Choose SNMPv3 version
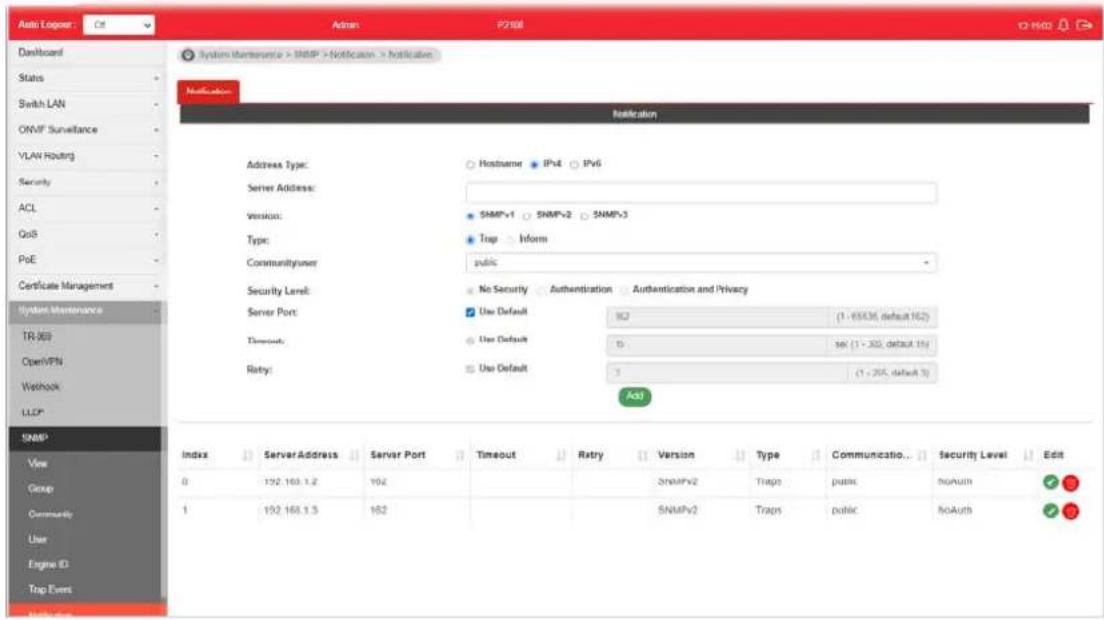Screen dimensions: 1104x620 tap(584, 216)
